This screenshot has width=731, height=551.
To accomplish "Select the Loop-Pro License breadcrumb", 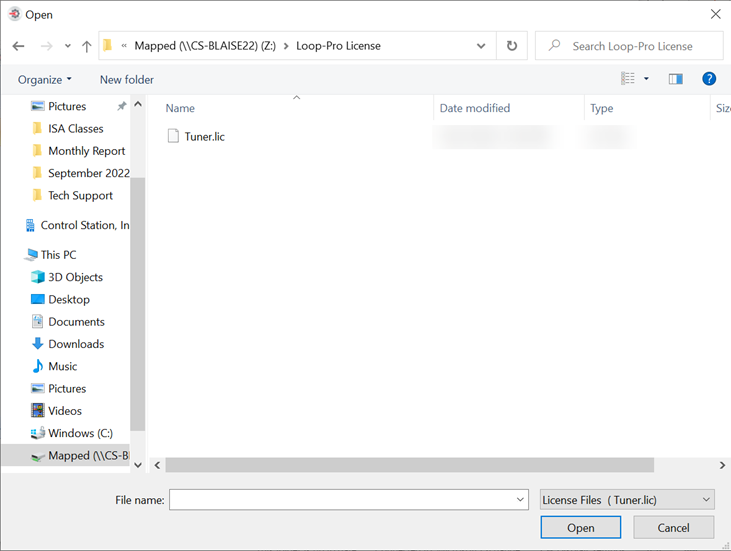I will (x=338, y=46).
